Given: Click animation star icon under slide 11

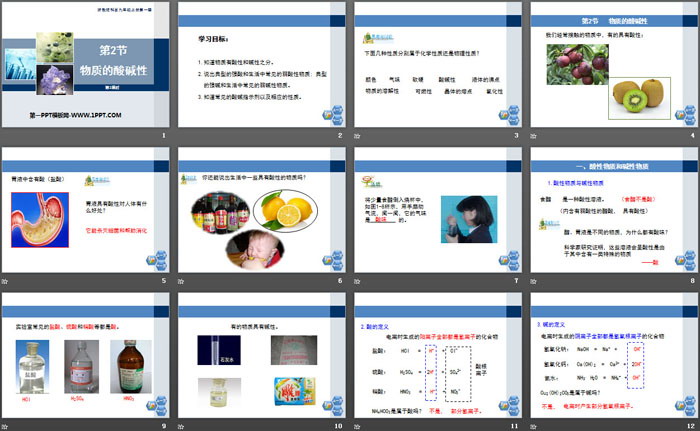Looking at the screenshot, I should tap(357, 427).
